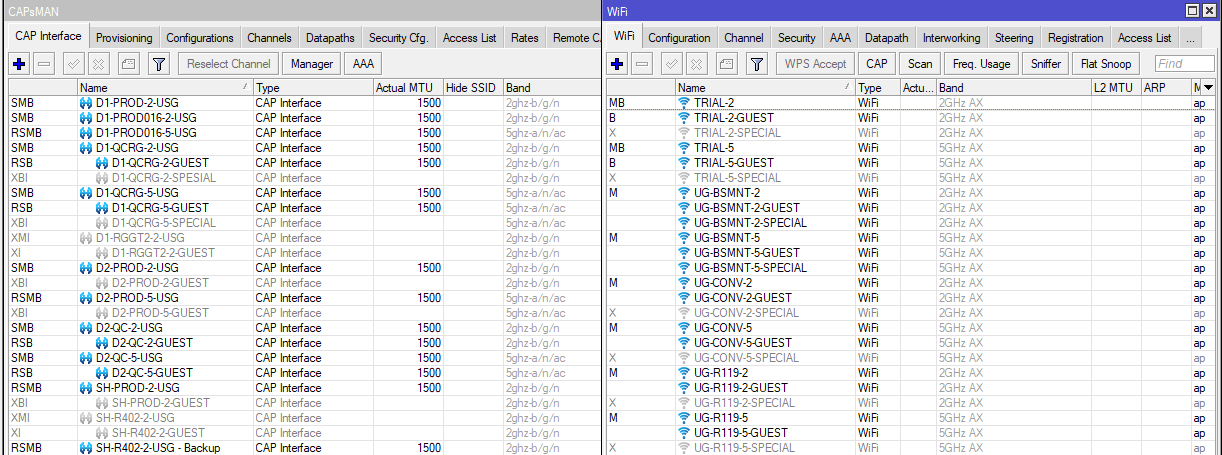This screenshot has height=455, width=1222.
Task: Click interface icon beside D1-QCRG-2-GUEST
Action: coord(102,163)
